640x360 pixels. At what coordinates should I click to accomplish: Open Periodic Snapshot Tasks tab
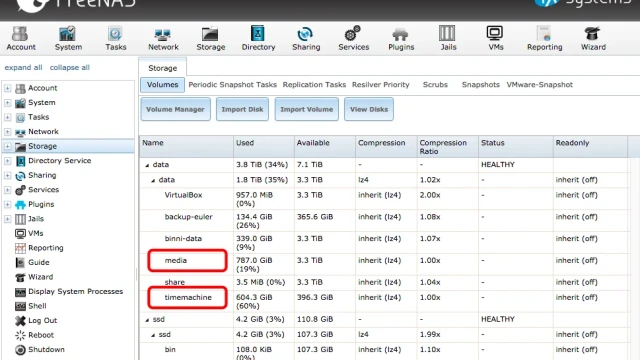tap(232, 84)
